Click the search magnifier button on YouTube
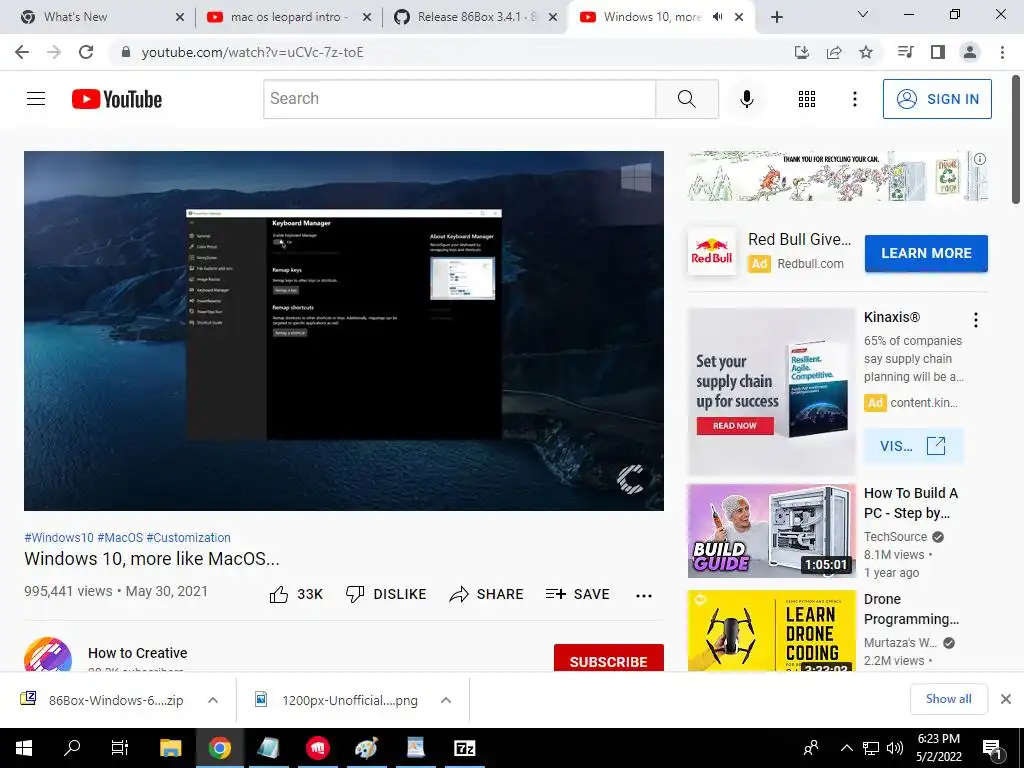The width and height of the screenshot is (1024, 768). tap(686, 99)
